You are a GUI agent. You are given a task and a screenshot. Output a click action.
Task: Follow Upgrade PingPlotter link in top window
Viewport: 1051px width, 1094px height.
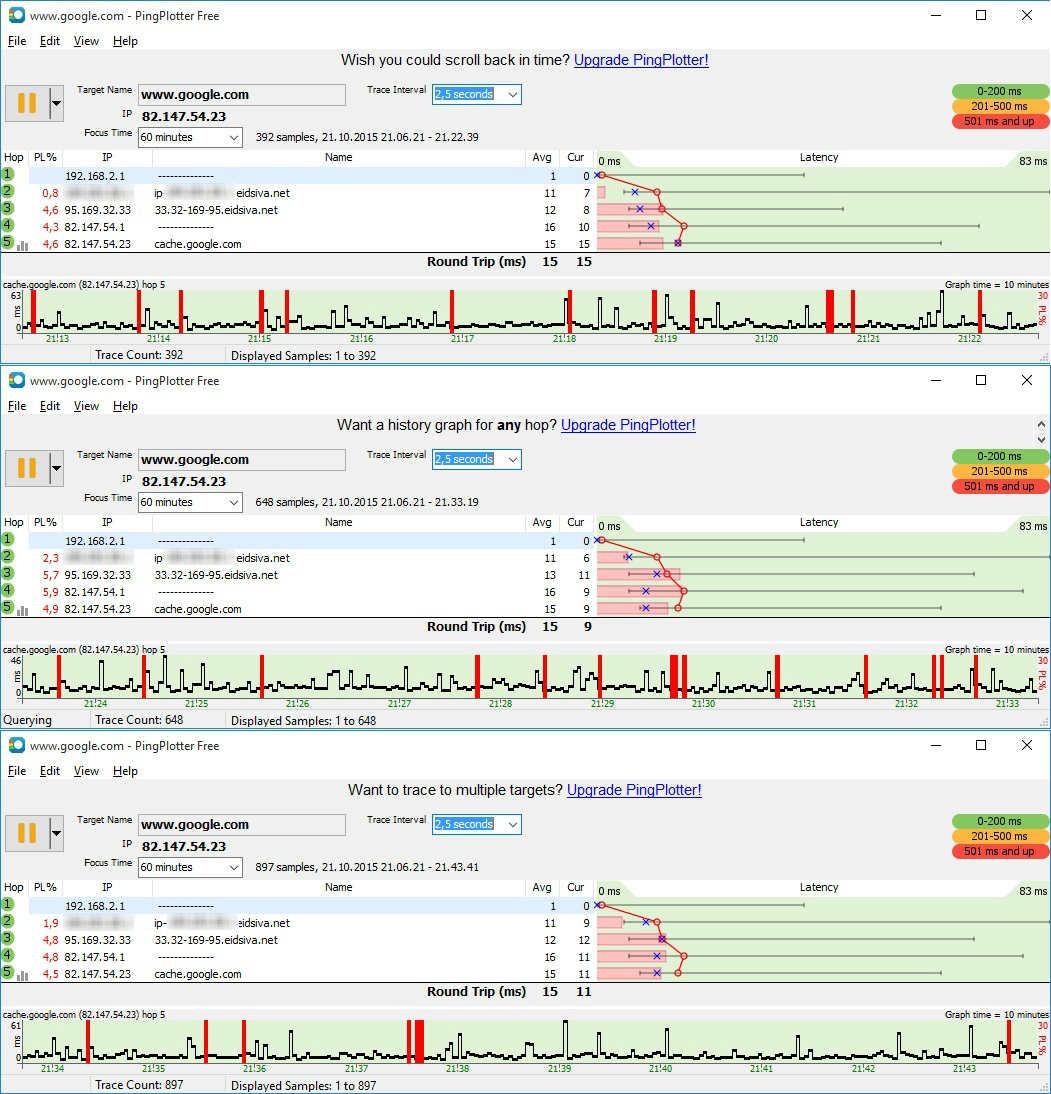coord(641,60)
